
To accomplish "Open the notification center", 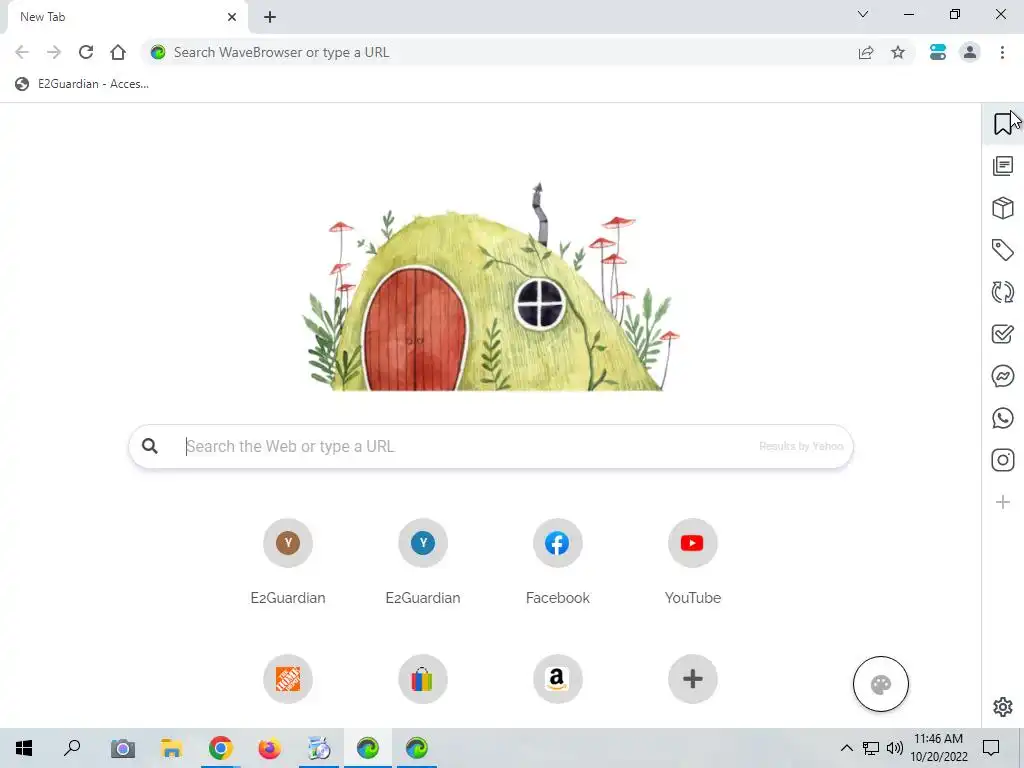I will pyautogui.click(x=991, y=748).
